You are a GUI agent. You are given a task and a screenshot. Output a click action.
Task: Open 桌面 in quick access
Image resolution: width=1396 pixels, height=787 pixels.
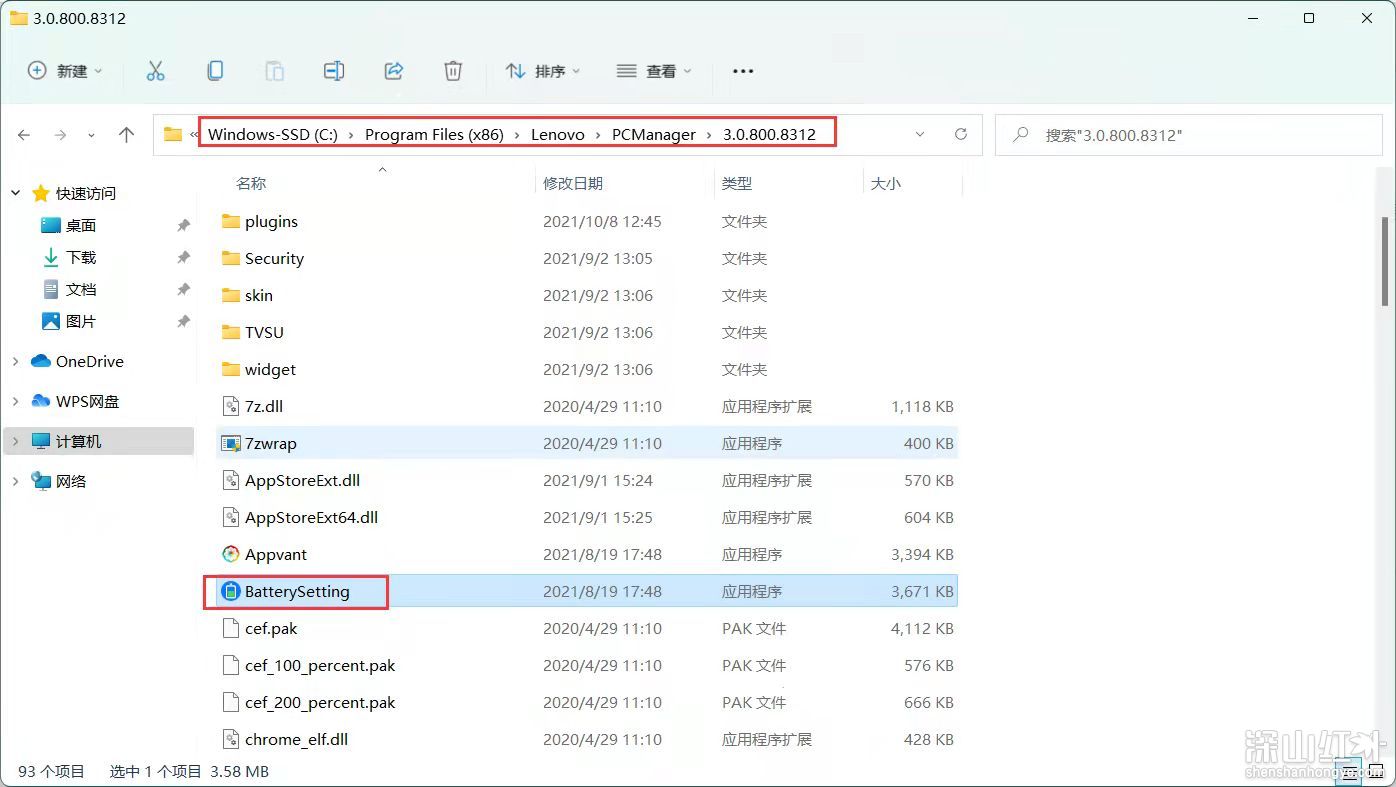(x=80, y=225)
